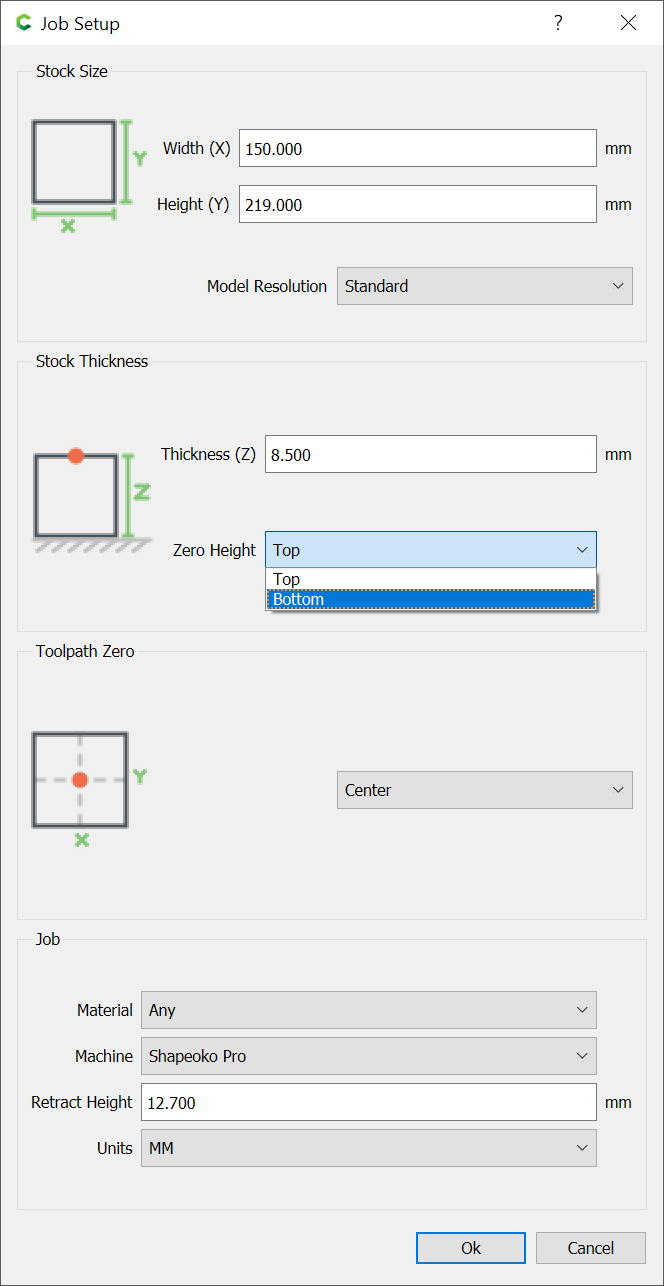
Task: Click into the Thickness (Z) field
Action: 431,454
